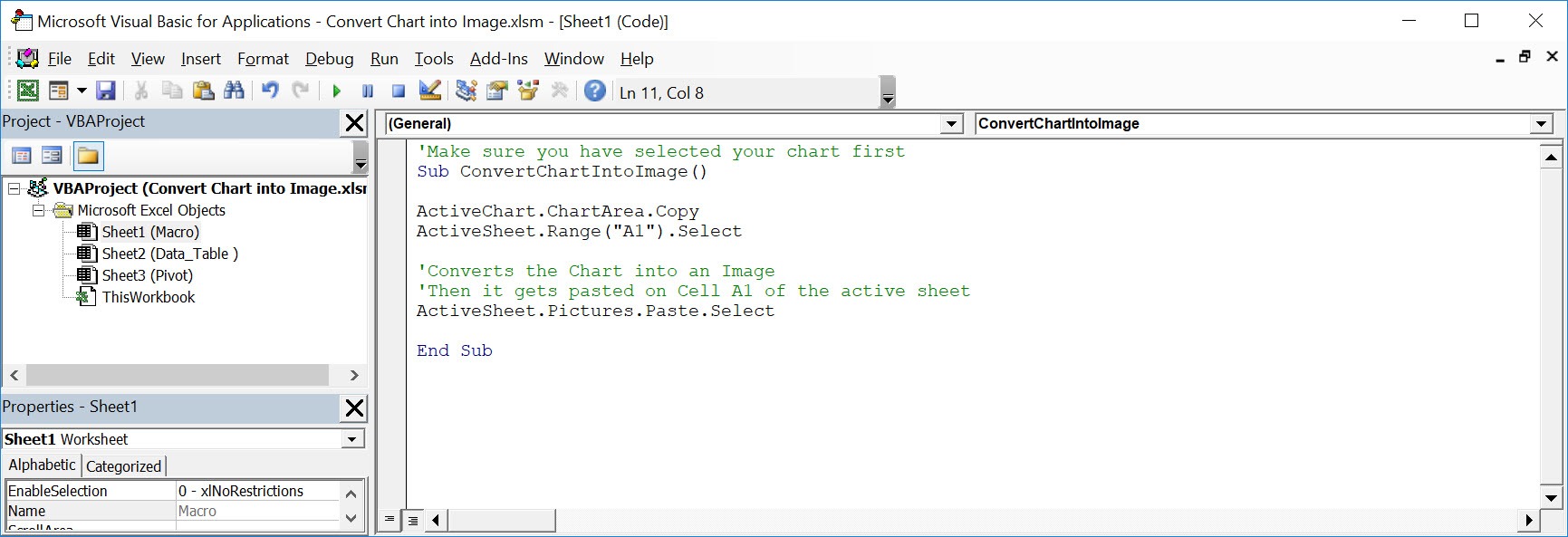This screenshot has width=1568, height=537.
Task: Open Find with the binoculars icon
Action: (234, 91)
